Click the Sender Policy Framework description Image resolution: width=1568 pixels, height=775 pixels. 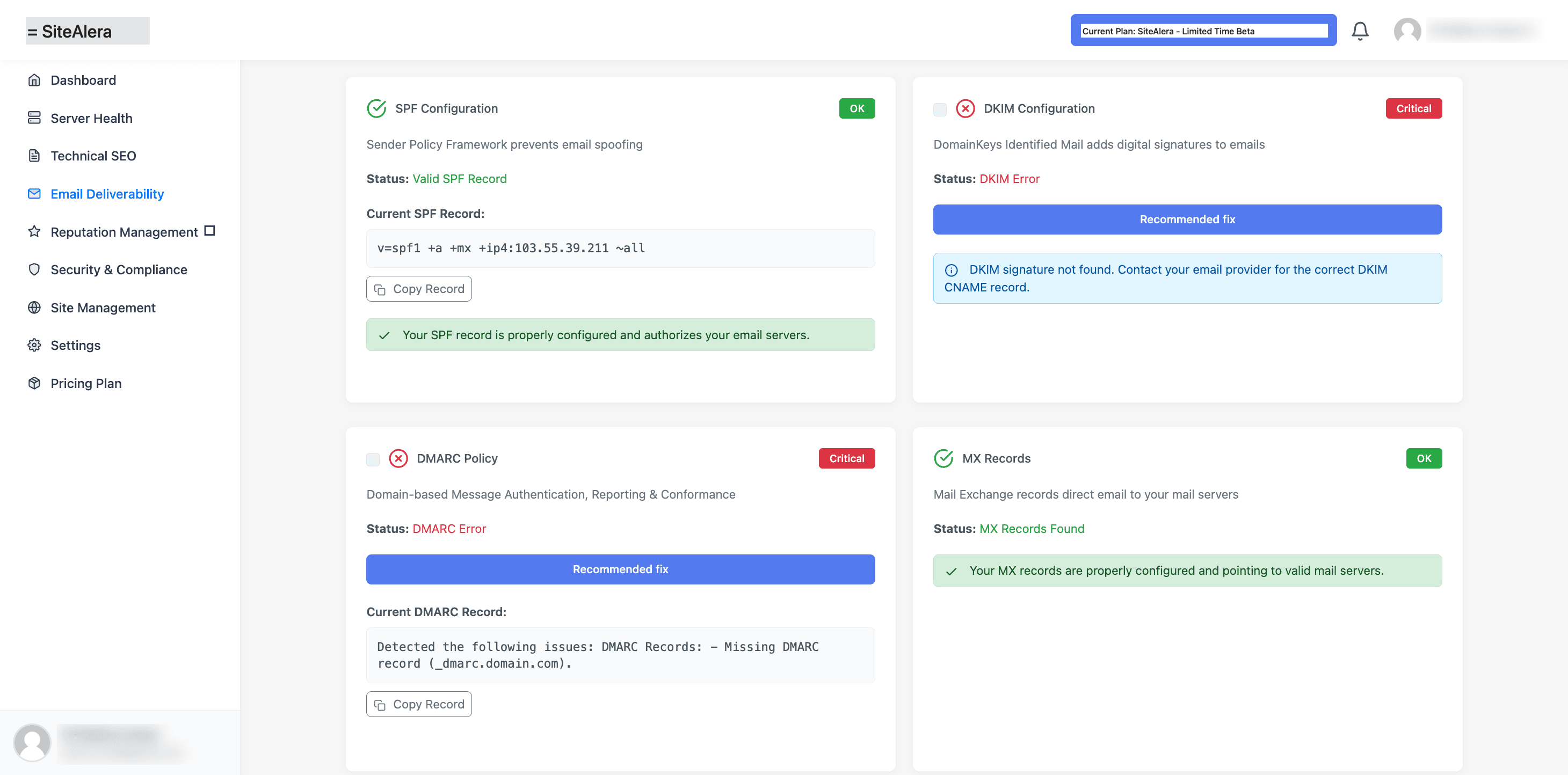(x=504, y=144)
